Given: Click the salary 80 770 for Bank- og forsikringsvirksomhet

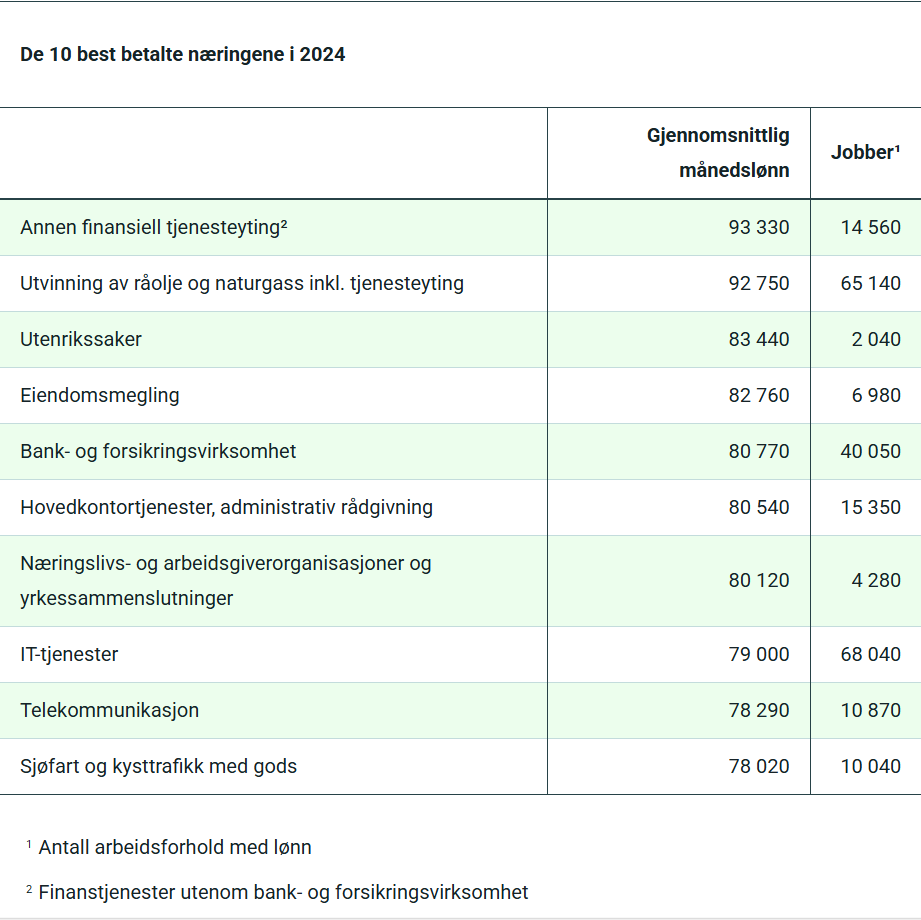Looking at the screenshot, I should pyautogui.click(x=762, y=451).
